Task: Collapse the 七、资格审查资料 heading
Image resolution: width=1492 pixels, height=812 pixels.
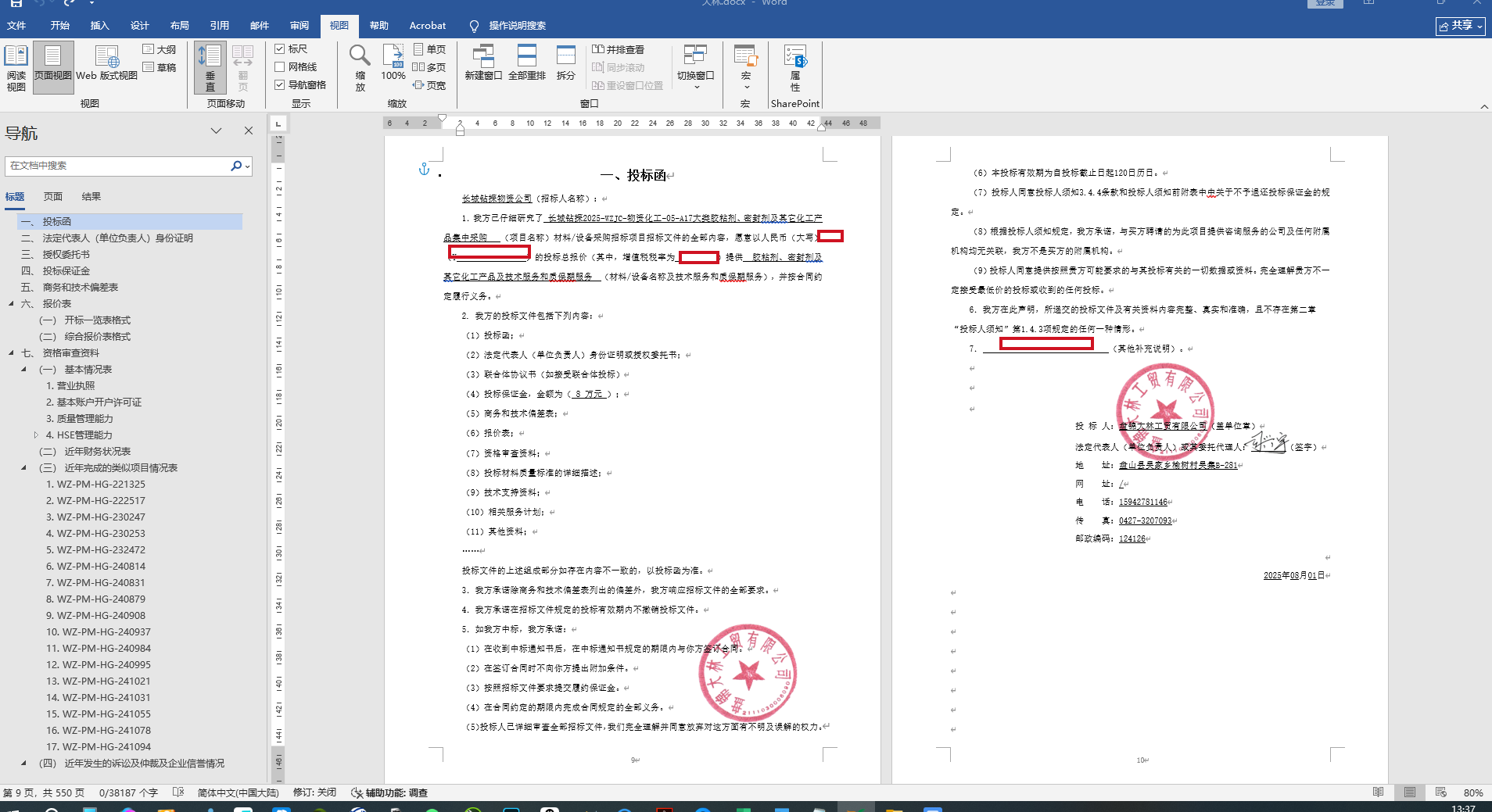Action: tap(11, 352)
